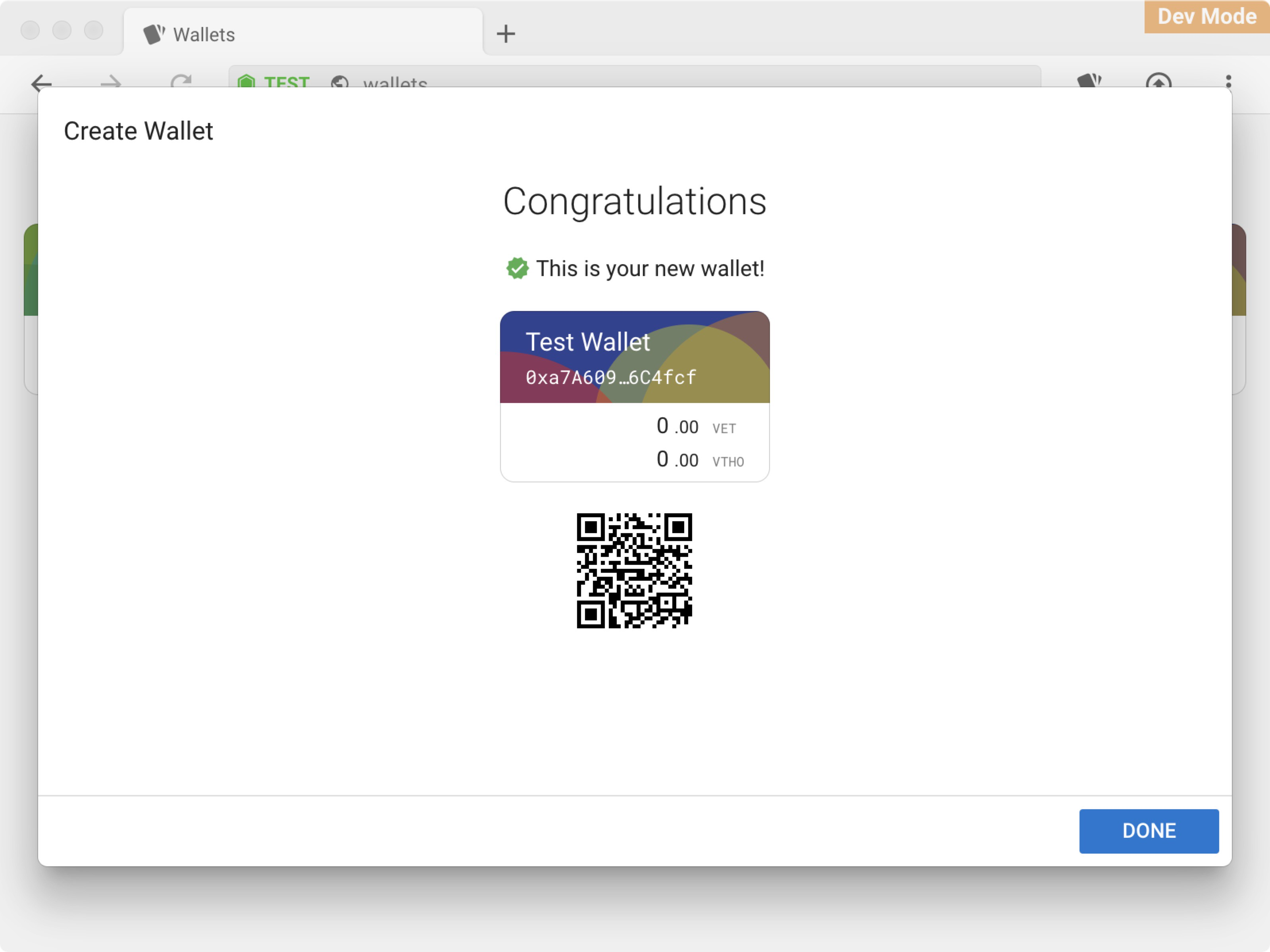Screen dimensions: 1270x952
Task: Click the Test Wallet card header
Action: [x=587, y=342]
